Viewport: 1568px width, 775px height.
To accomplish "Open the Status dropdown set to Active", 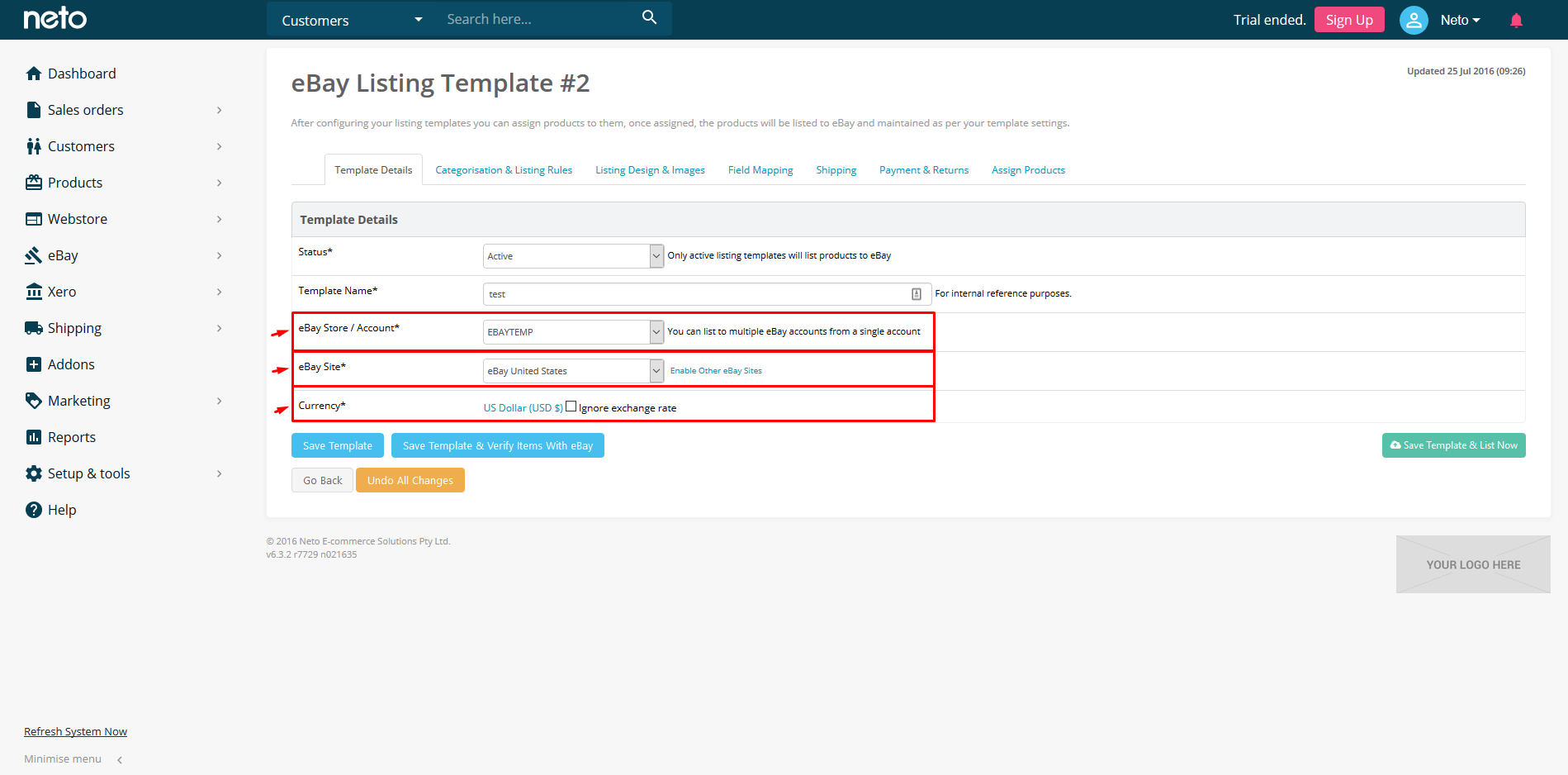I will [x=573, y=256].
